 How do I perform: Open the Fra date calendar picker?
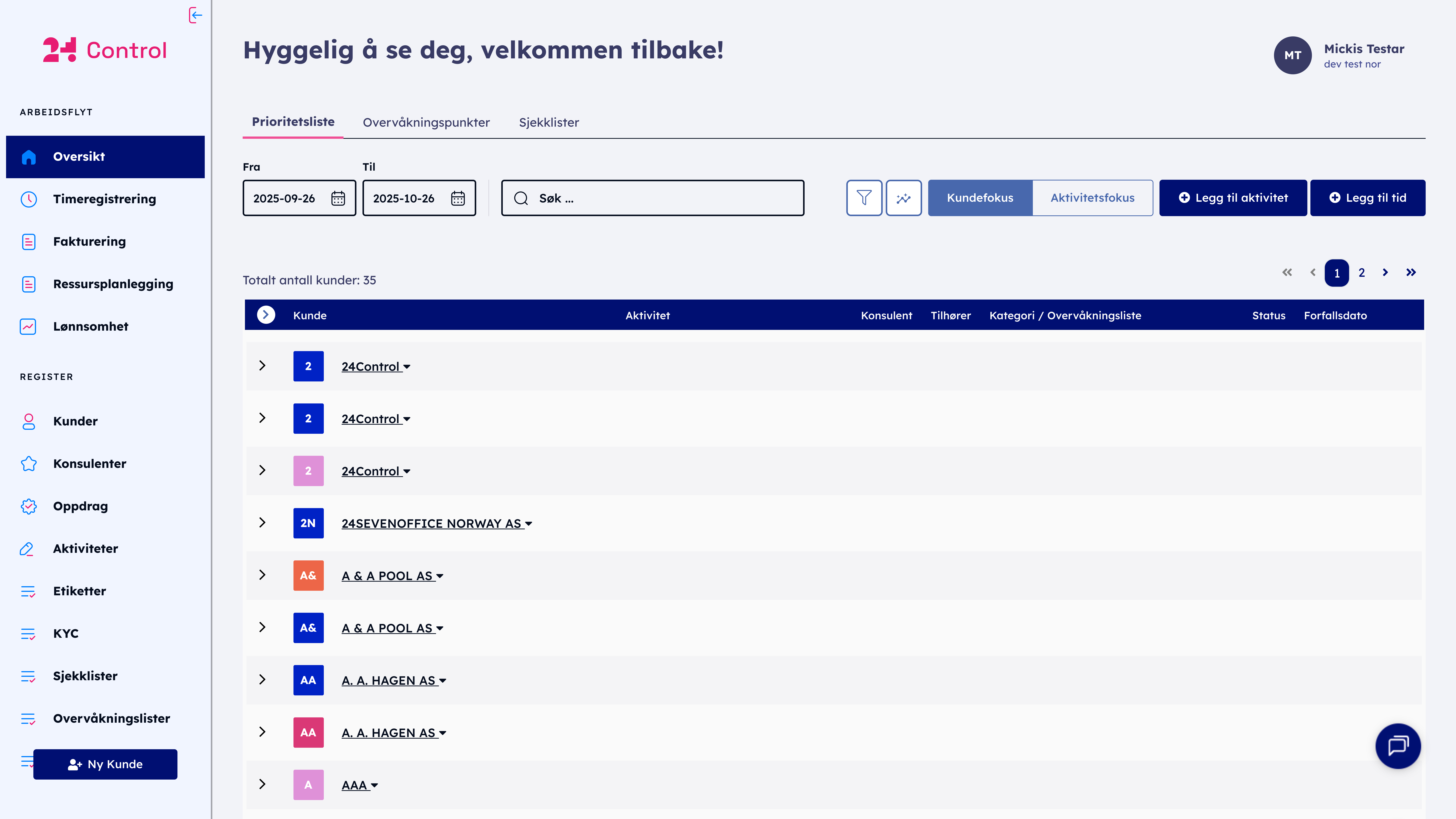338,198
